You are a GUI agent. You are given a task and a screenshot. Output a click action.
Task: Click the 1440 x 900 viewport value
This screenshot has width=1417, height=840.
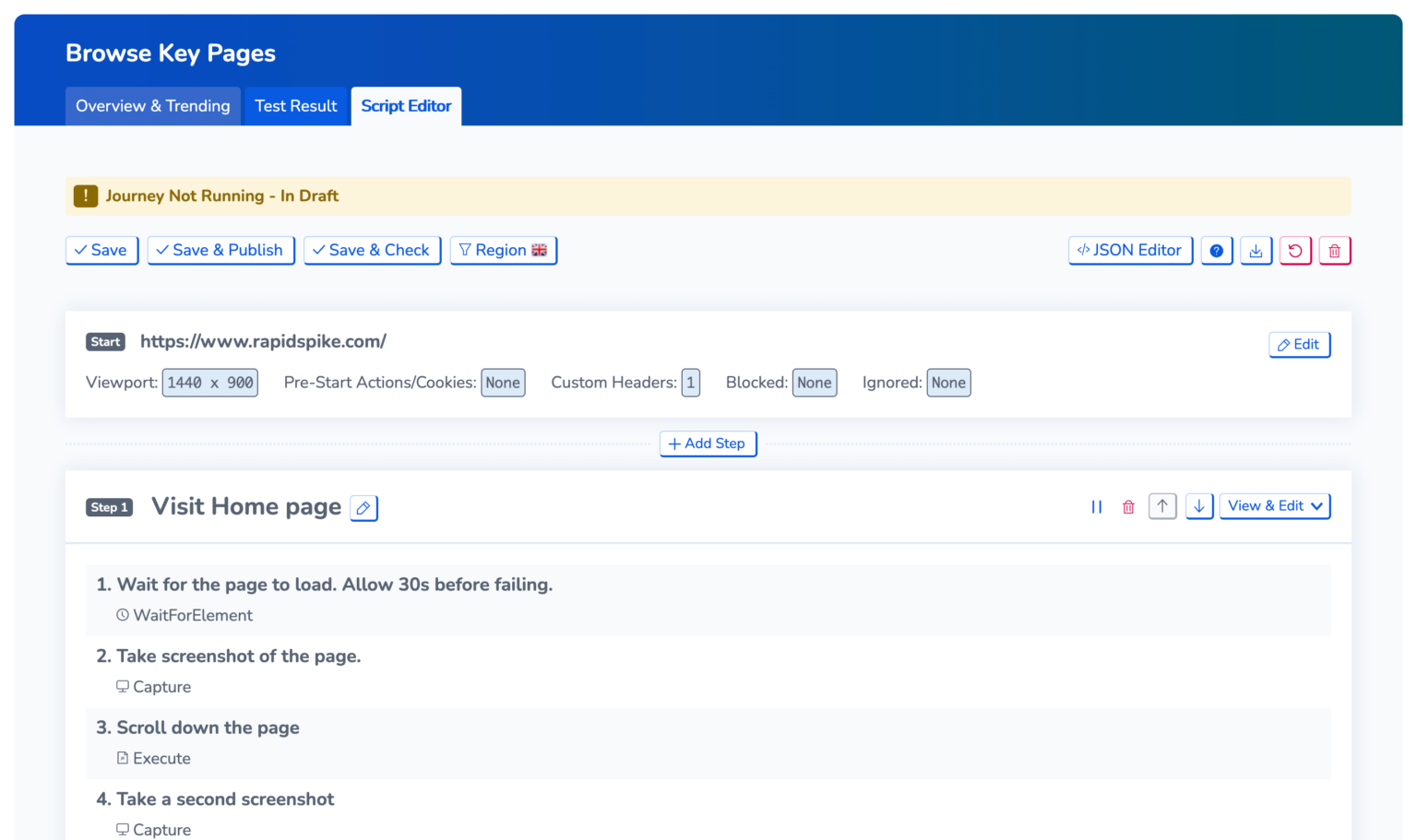[x=210, y=383]
